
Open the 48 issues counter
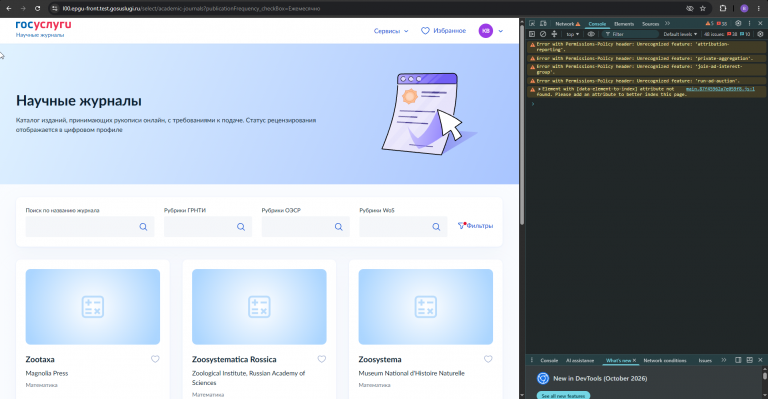tap(727, 34)
